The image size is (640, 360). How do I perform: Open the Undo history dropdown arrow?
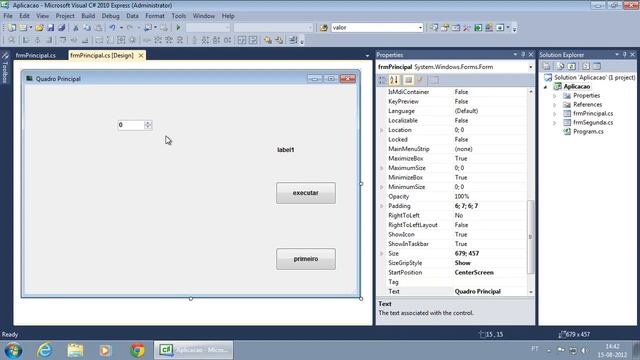click(121, 28)
